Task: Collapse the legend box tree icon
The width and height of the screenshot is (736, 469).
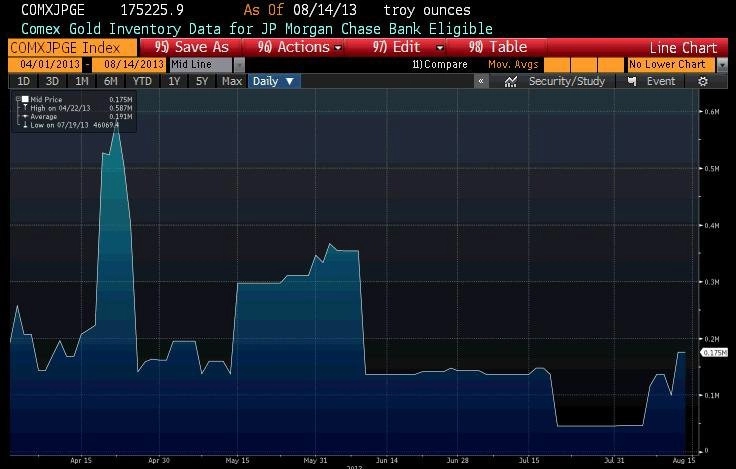Action: coord(18,99)
